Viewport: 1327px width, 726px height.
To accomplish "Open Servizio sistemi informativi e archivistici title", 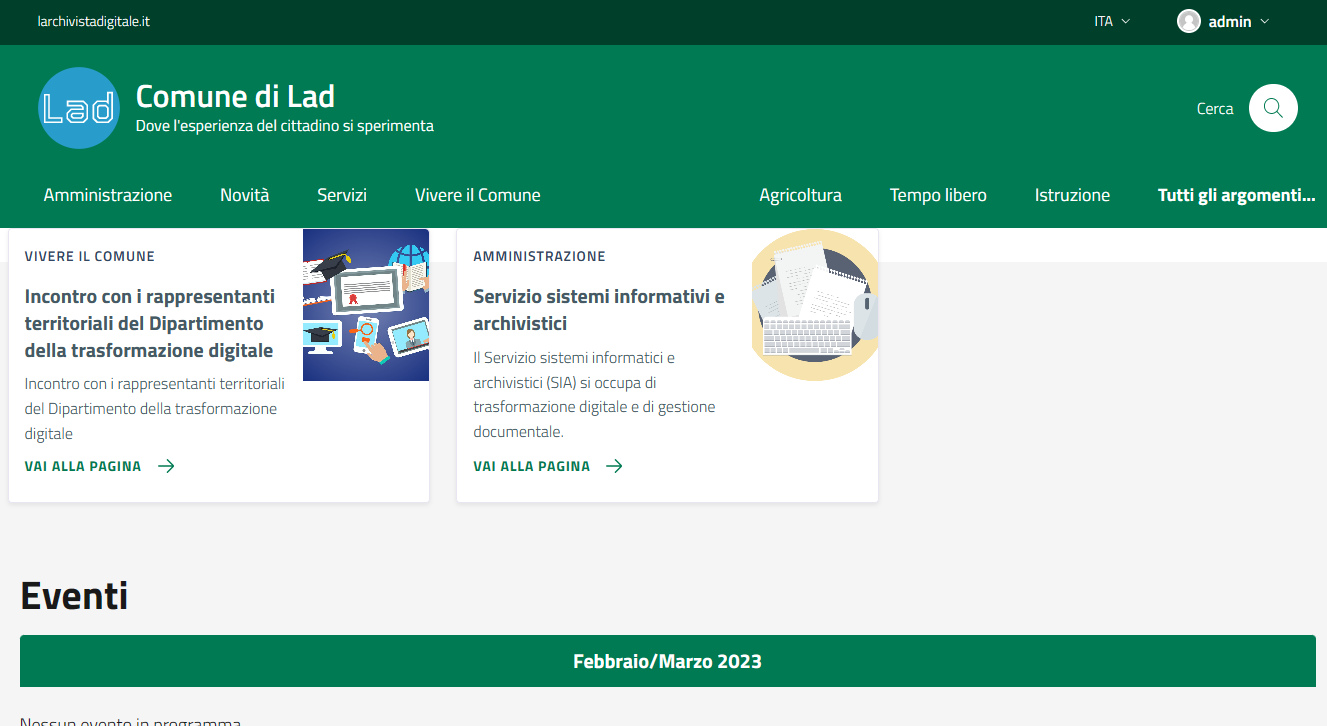I will point(599,310).
